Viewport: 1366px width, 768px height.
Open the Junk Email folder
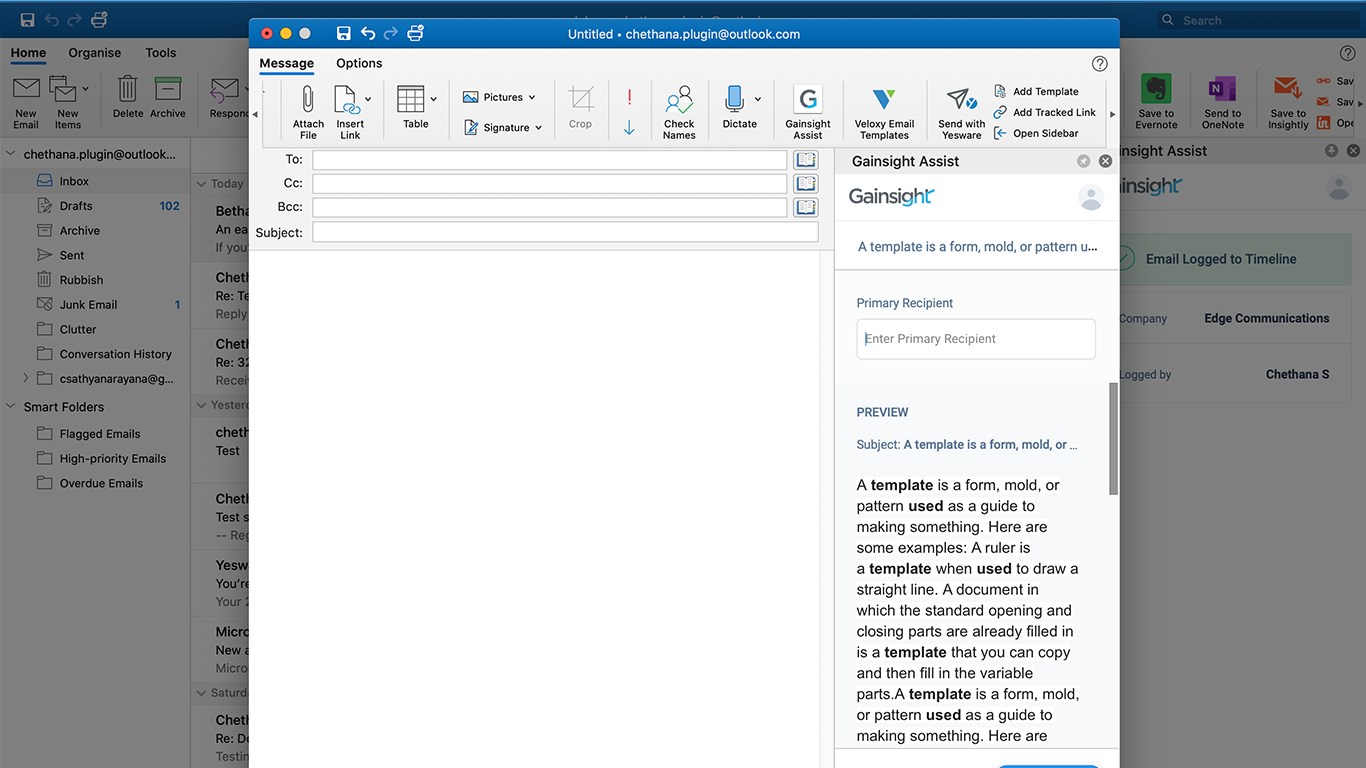(x=96, y=305)
